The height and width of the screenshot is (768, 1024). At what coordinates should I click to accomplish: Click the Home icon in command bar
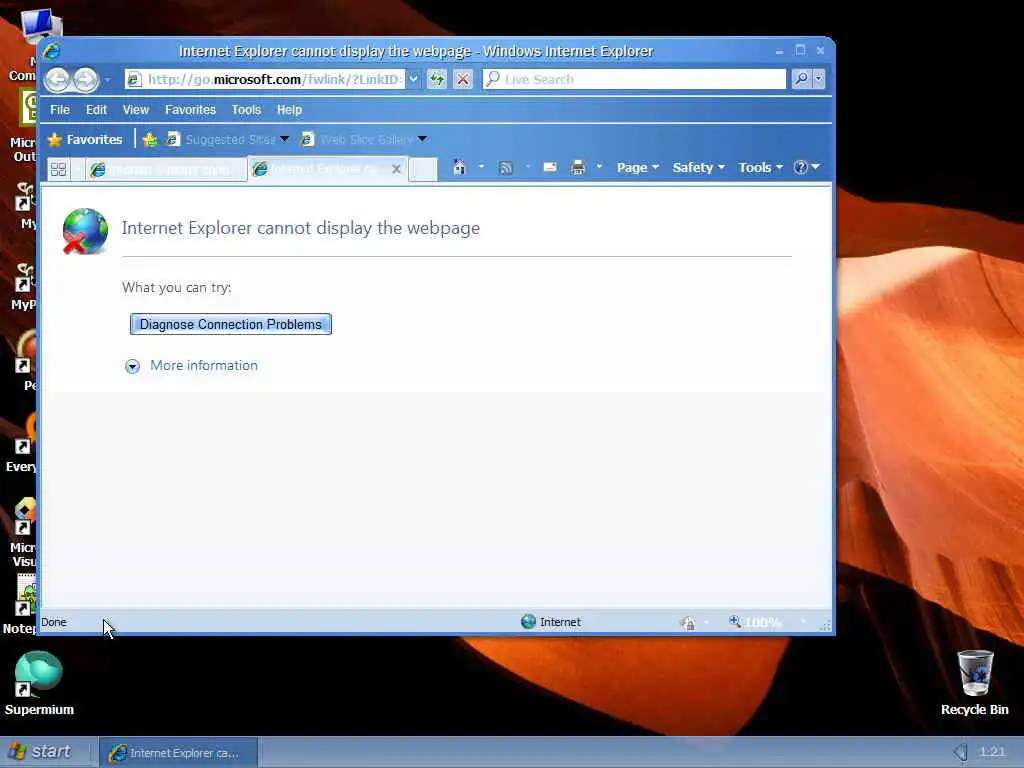tap(460, 167)
